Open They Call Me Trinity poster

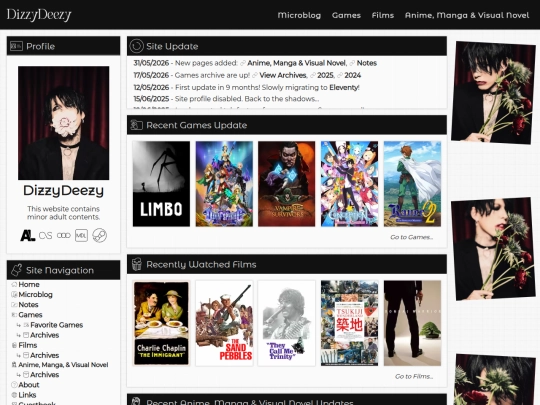click(x=287, y=323)
